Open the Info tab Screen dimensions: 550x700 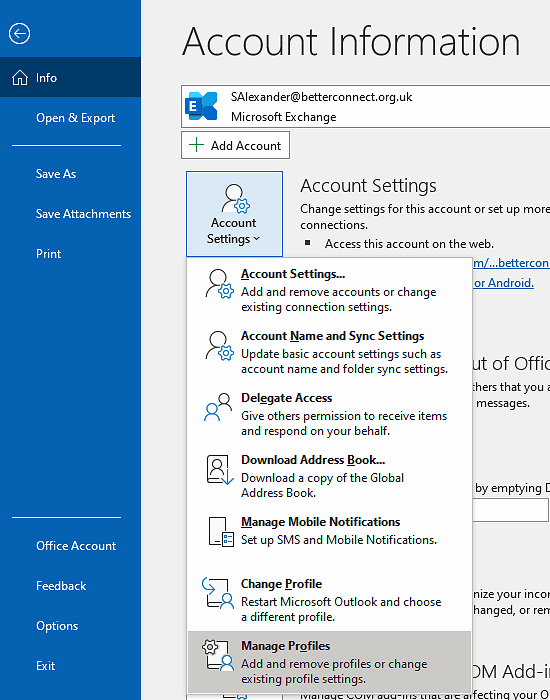pyautogui.click(x=71, y=77)
